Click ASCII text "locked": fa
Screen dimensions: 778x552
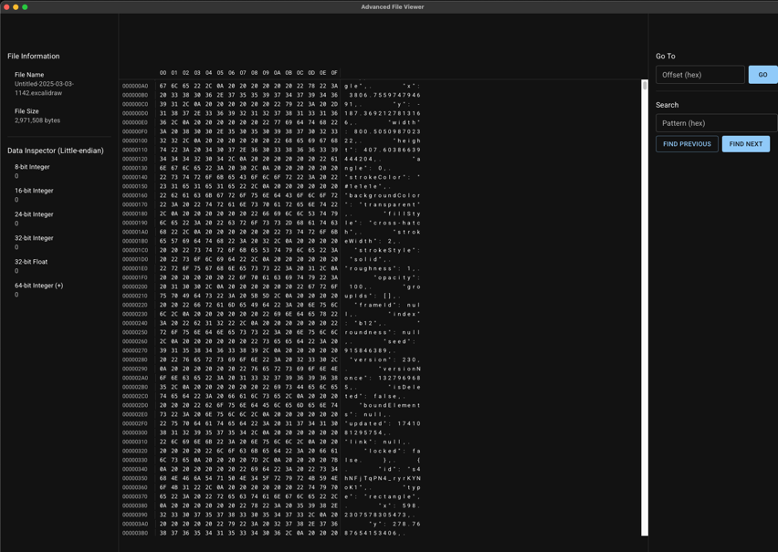pos(391,451)
